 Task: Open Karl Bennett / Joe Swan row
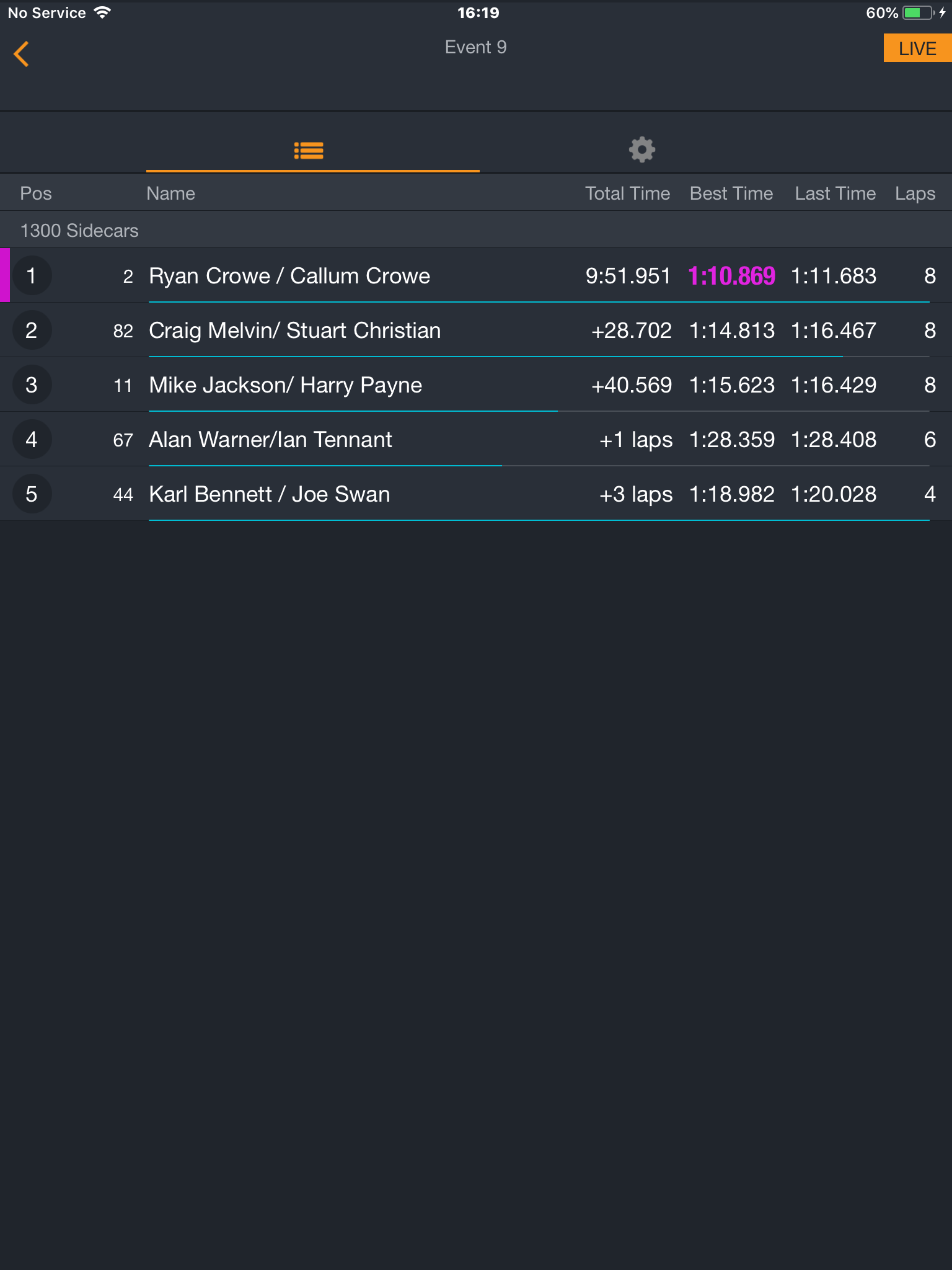(x=476, y=494)
